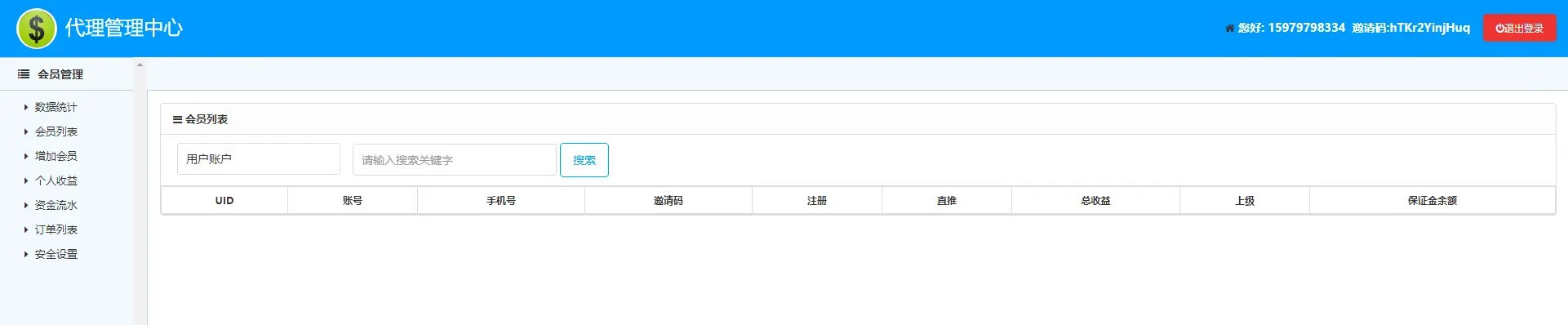Open 会员列表 in the sidebar
The image size is (1568, 325).
[56, 131]
